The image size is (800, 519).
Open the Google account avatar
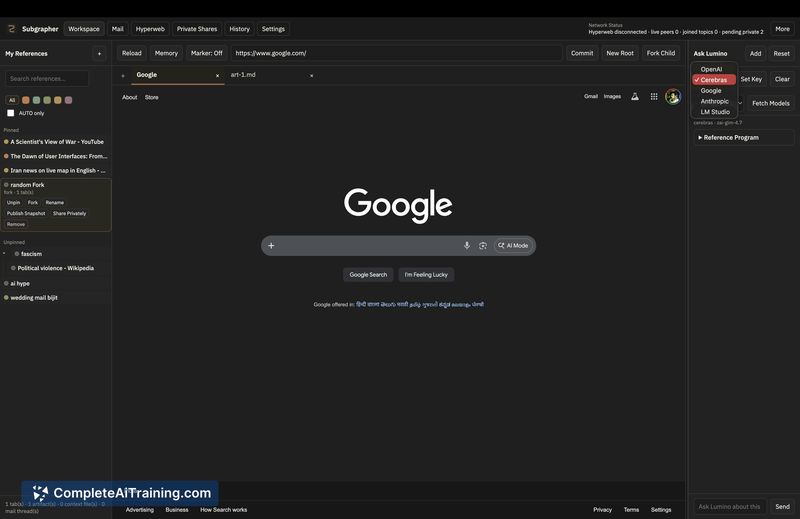point(673,96)
